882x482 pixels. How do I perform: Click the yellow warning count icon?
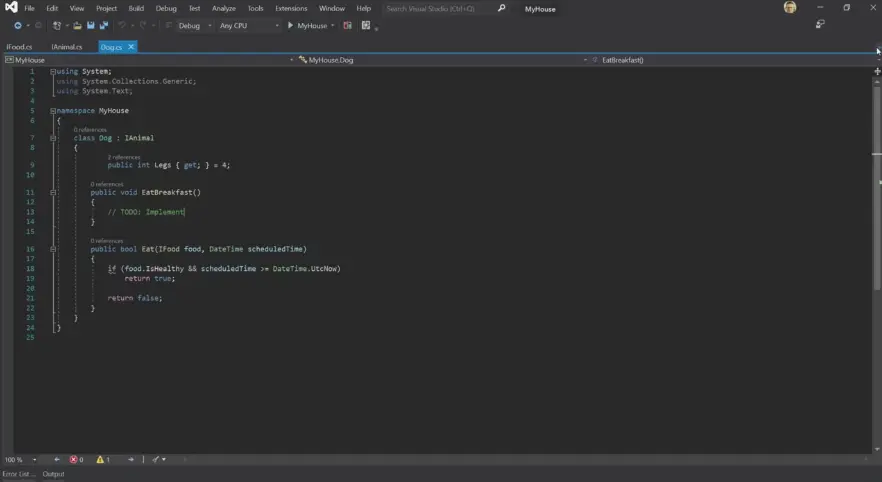[x=100, y=460]
